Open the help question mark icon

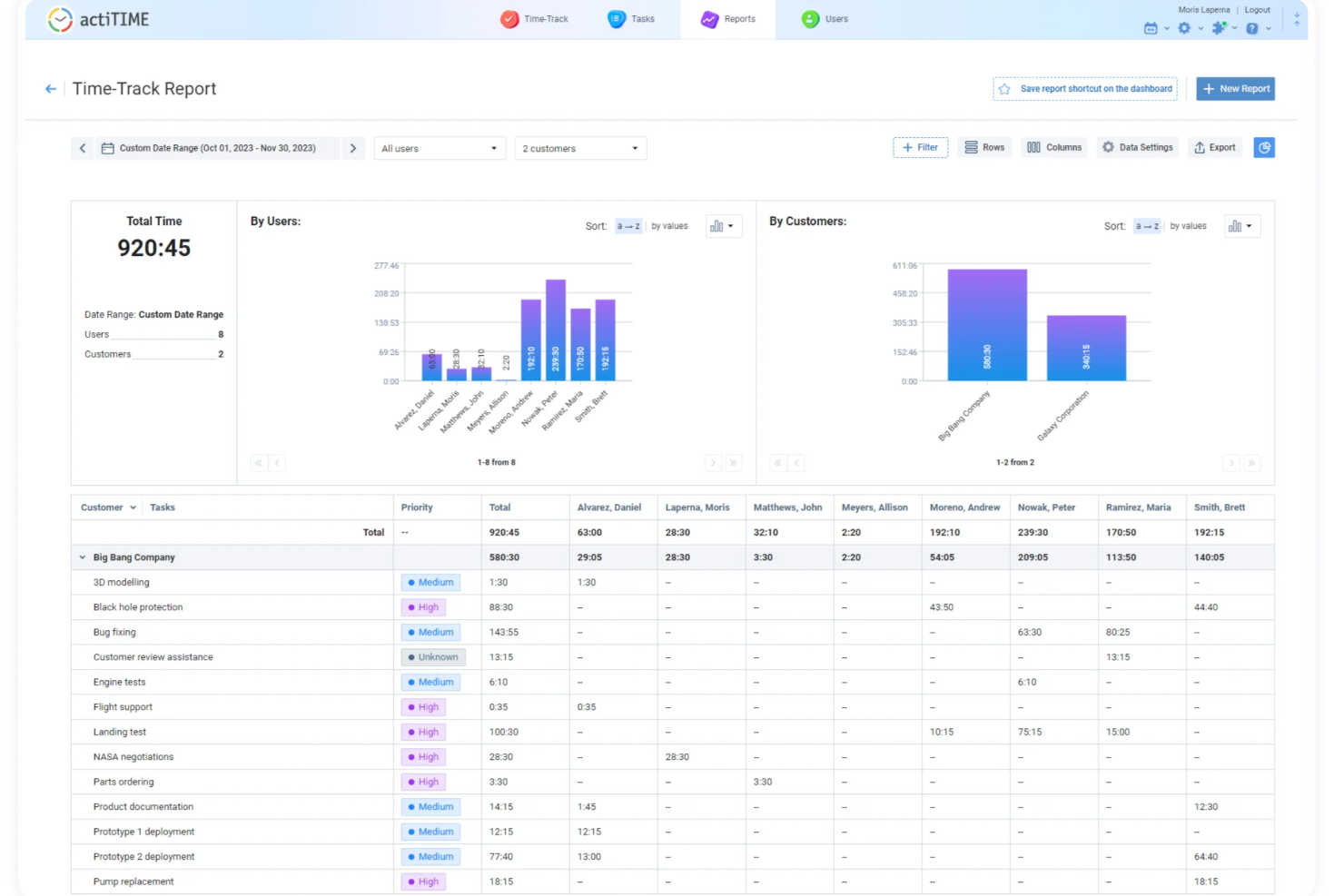pos(1254,28)
